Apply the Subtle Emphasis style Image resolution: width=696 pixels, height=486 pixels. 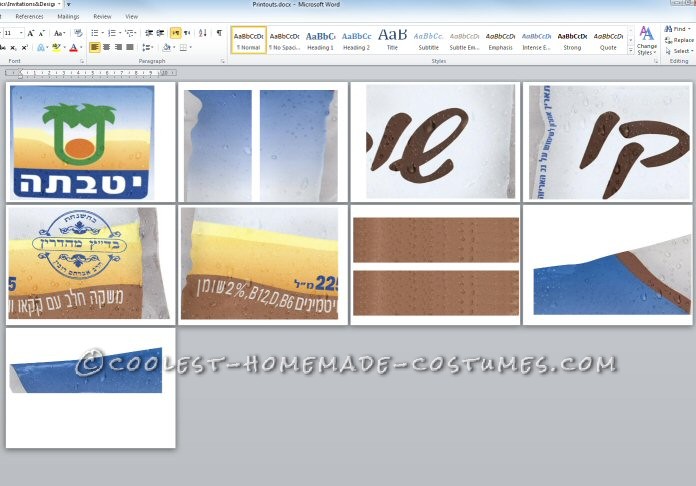tap(464, 40)
